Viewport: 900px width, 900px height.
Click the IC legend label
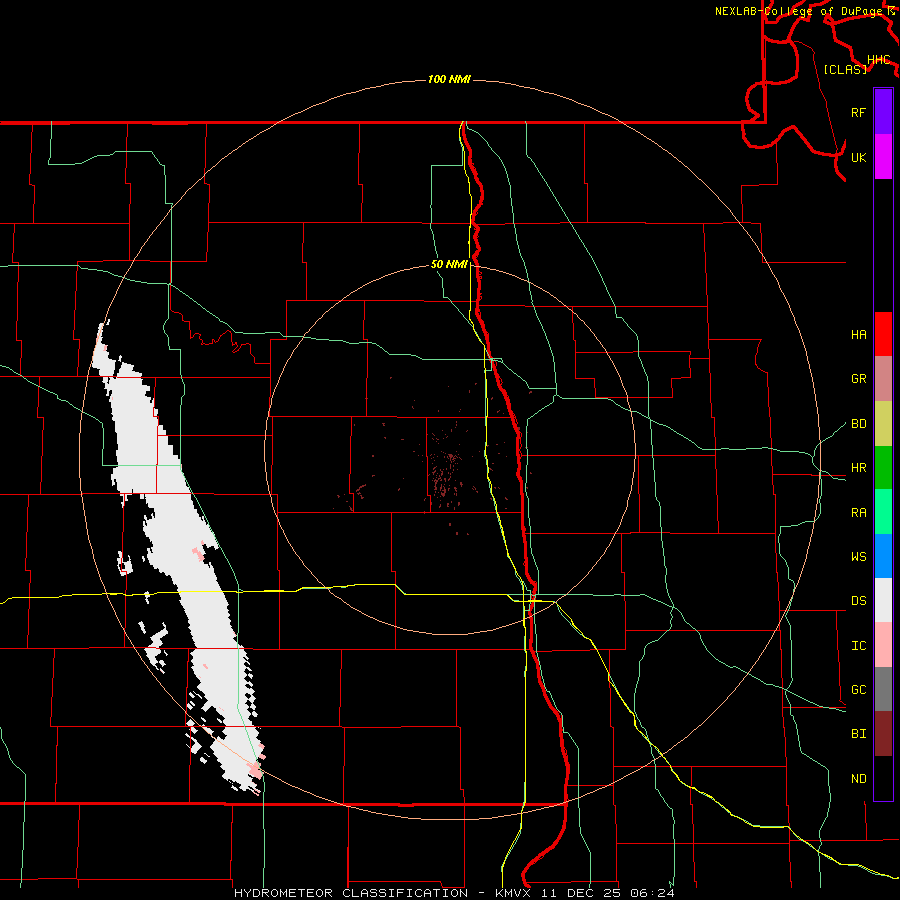coord(858,645)
